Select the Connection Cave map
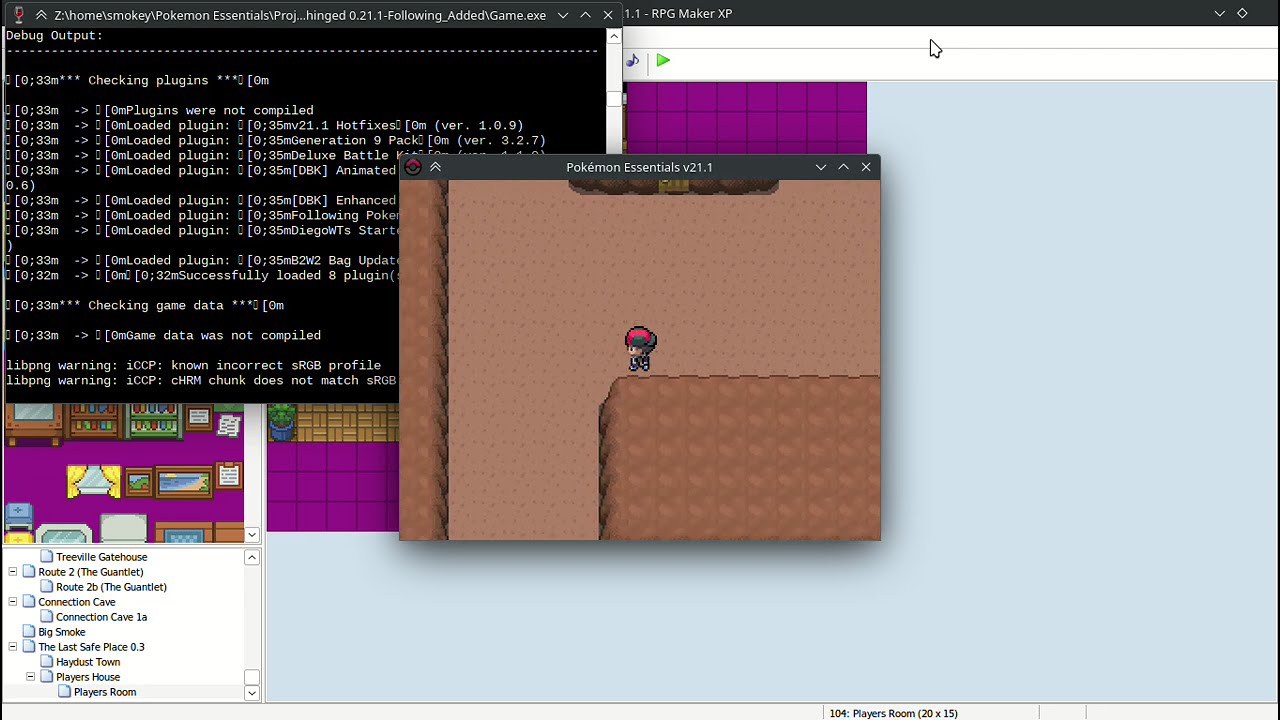 point(76,602)
